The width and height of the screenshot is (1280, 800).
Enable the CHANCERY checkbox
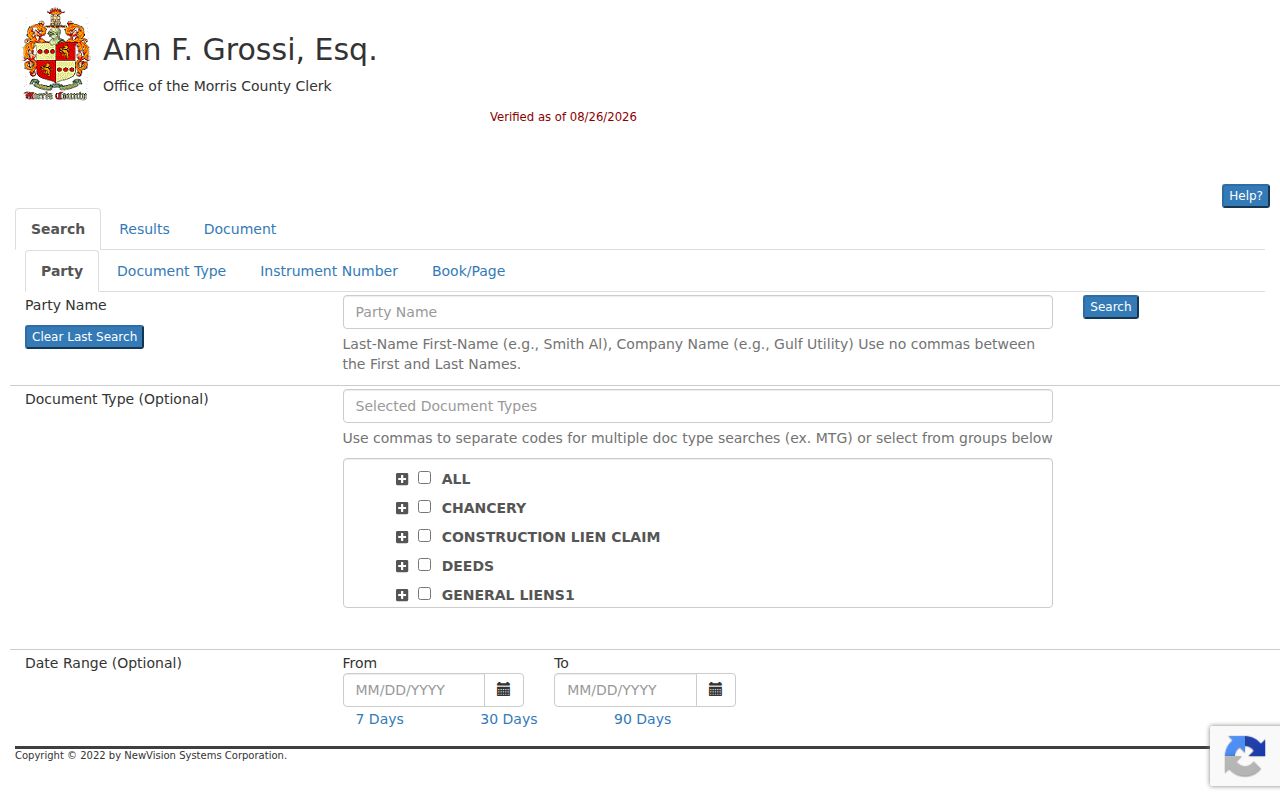(x=424, y=507)
